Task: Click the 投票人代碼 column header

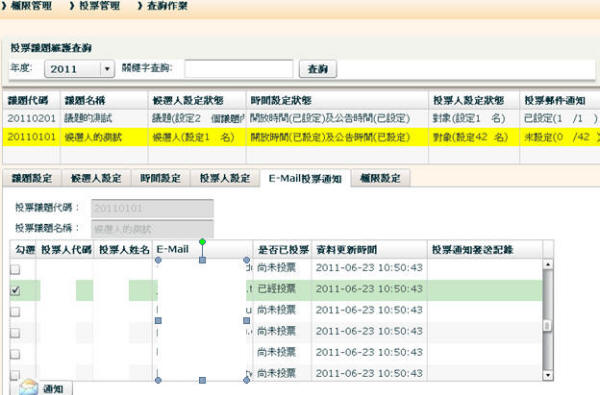Action: pyautogui.click(x=65, y=250)
